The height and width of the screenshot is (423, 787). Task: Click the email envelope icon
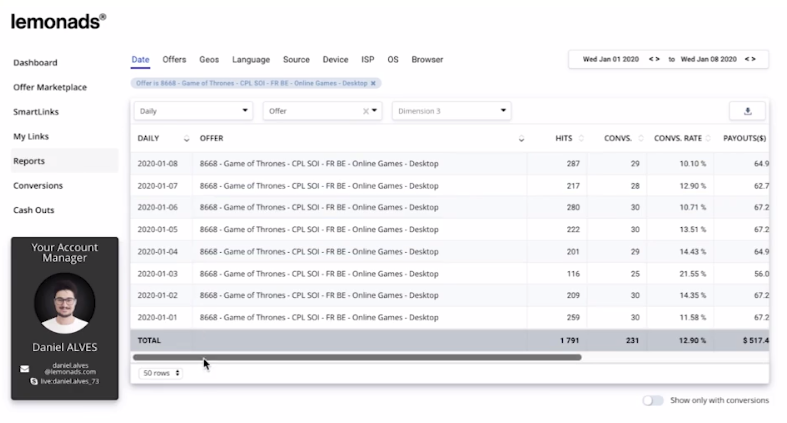[25, 369]
